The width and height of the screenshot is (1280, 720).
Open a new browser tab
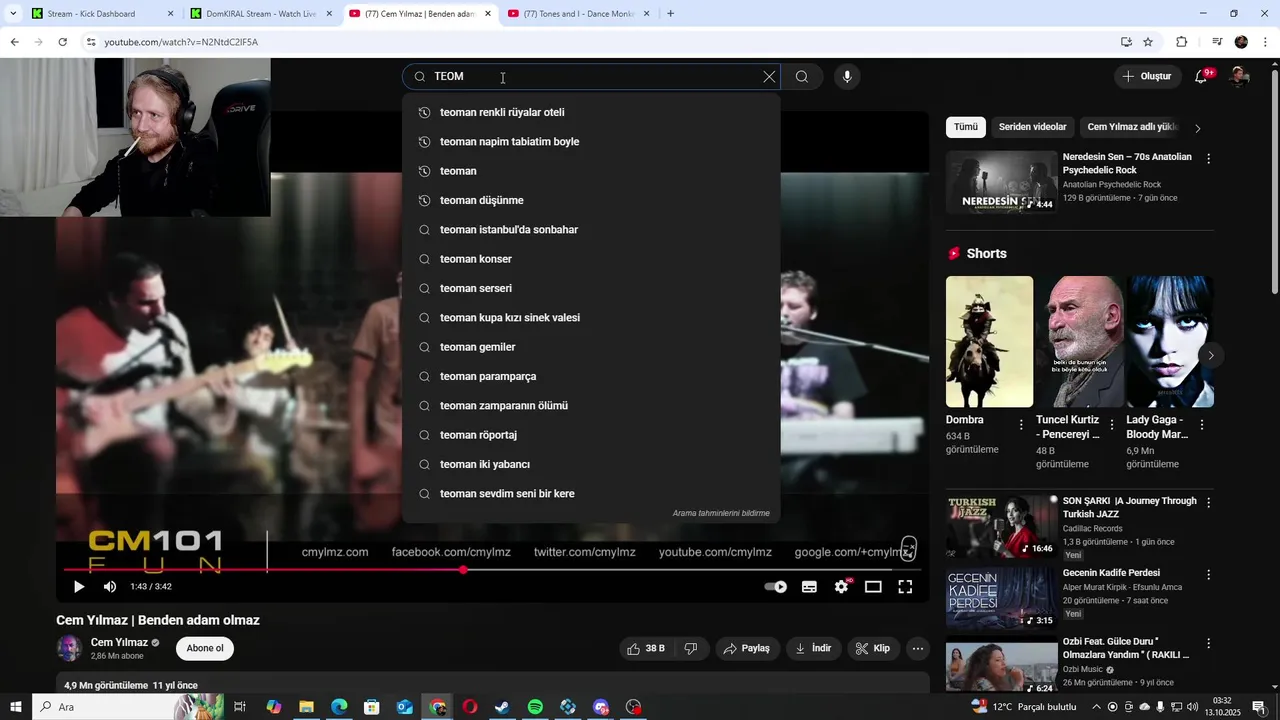(670, 14)
